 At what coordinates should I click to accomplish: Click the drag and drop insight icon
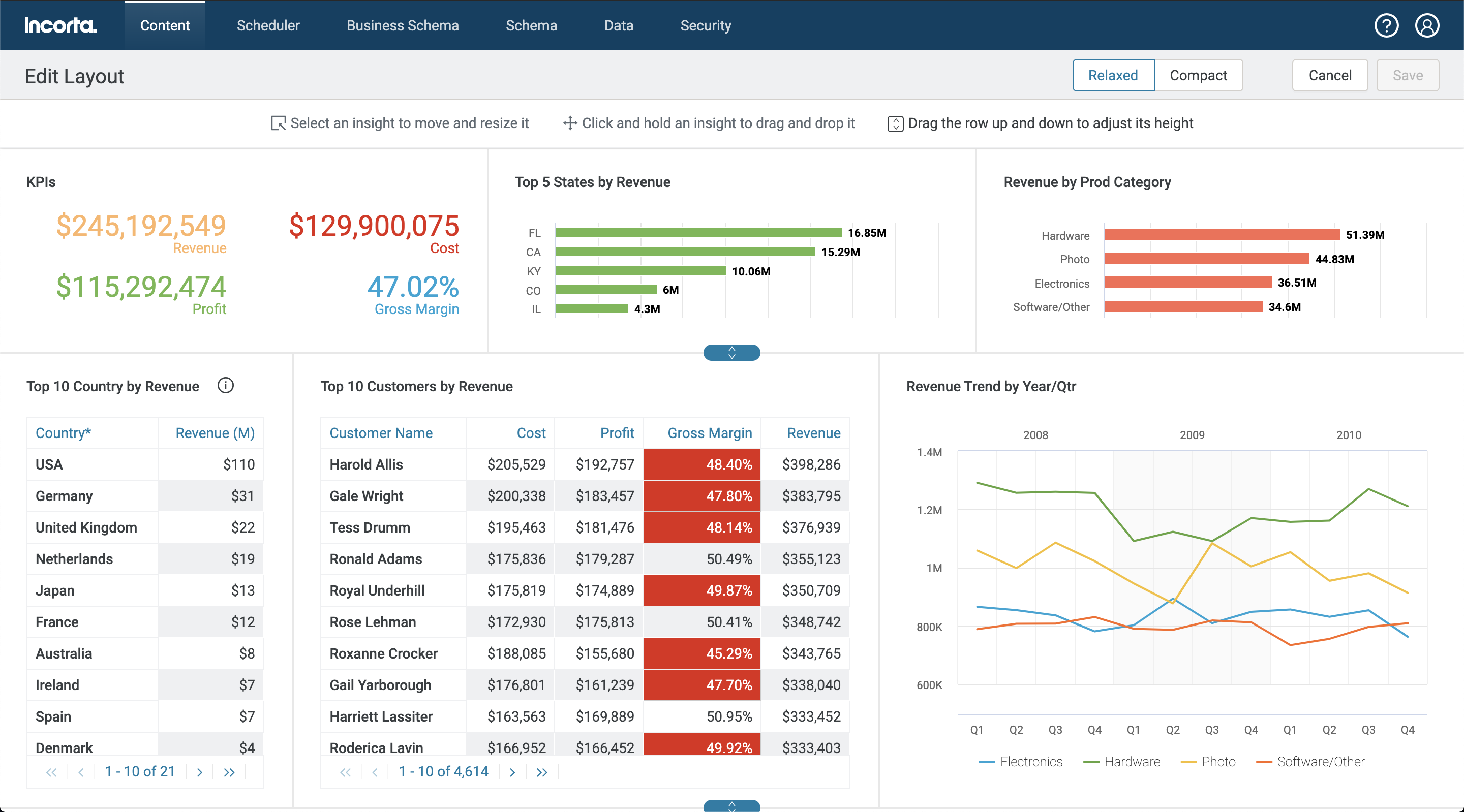point(569,123)
